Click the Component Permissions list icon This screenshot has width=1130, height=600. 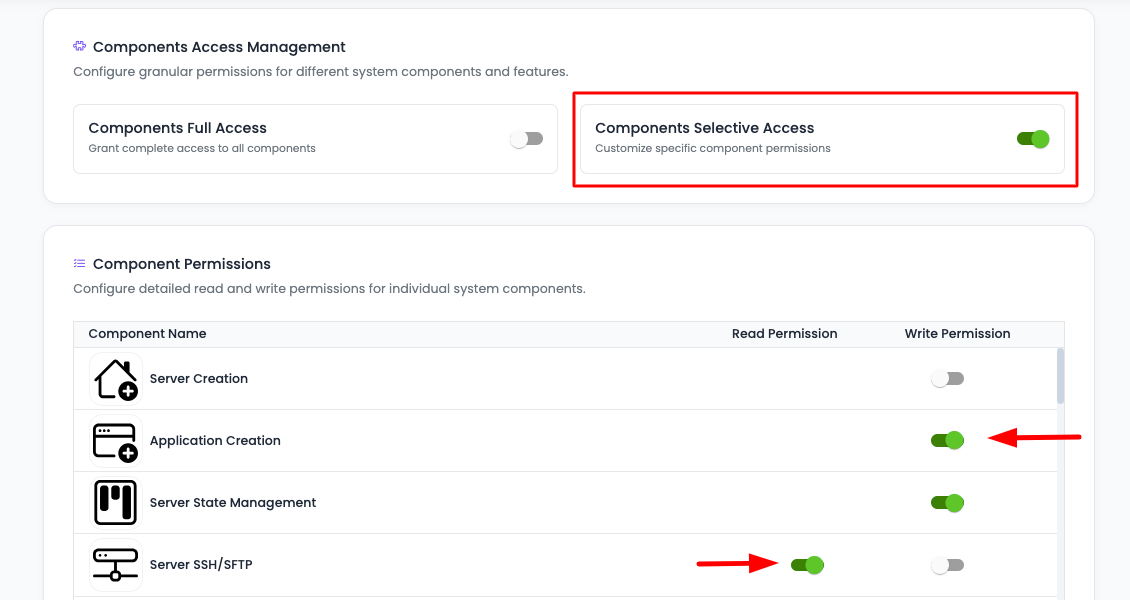pos(79,263)
